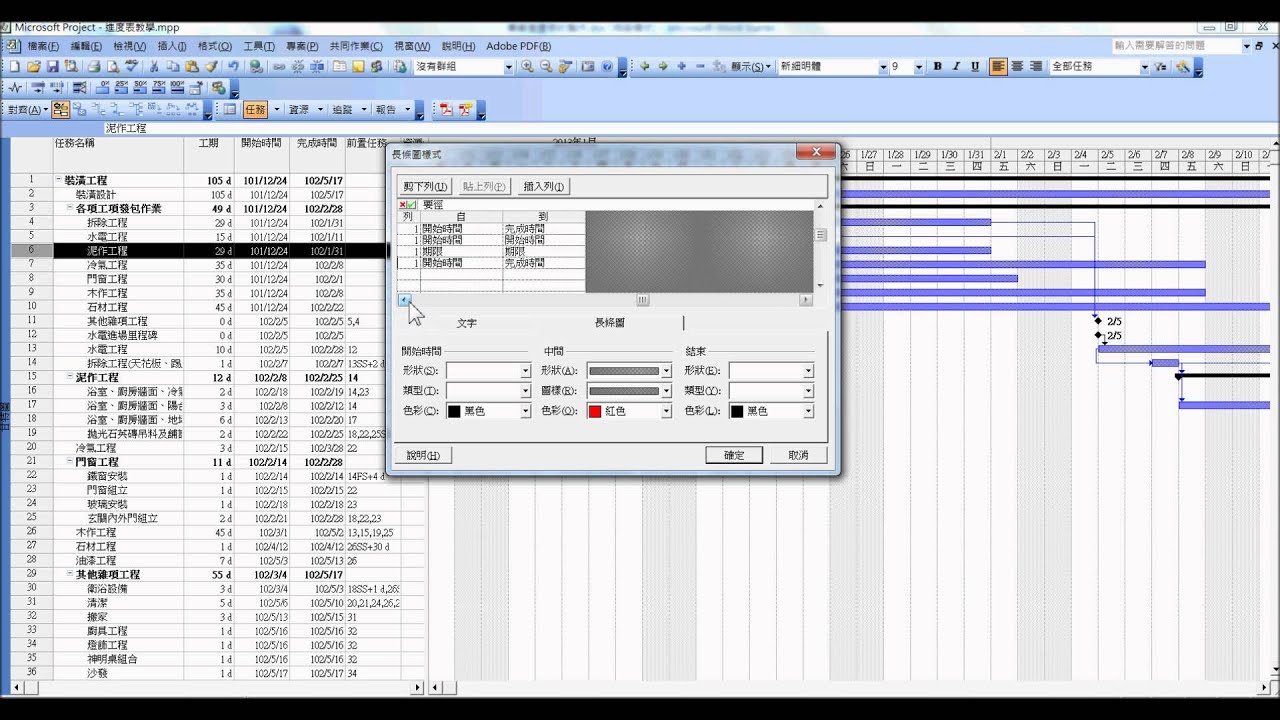Image resolution: width=1280 pixels, height=720 pixels.
Task: Click the Open folder icon
Action: pyautogui.click(x=33, y=66)
